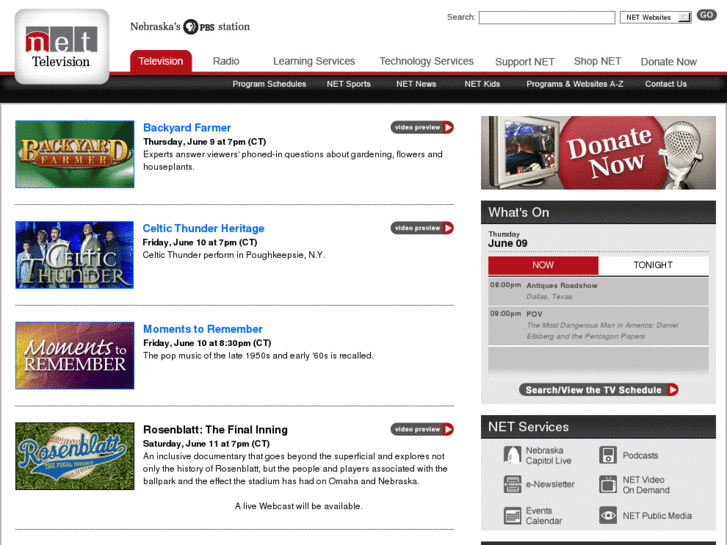Click the Nebraska Capitol Live link text
Image resolution: width=727 pixels, height=545 pixels.
(x=548, y=455)
